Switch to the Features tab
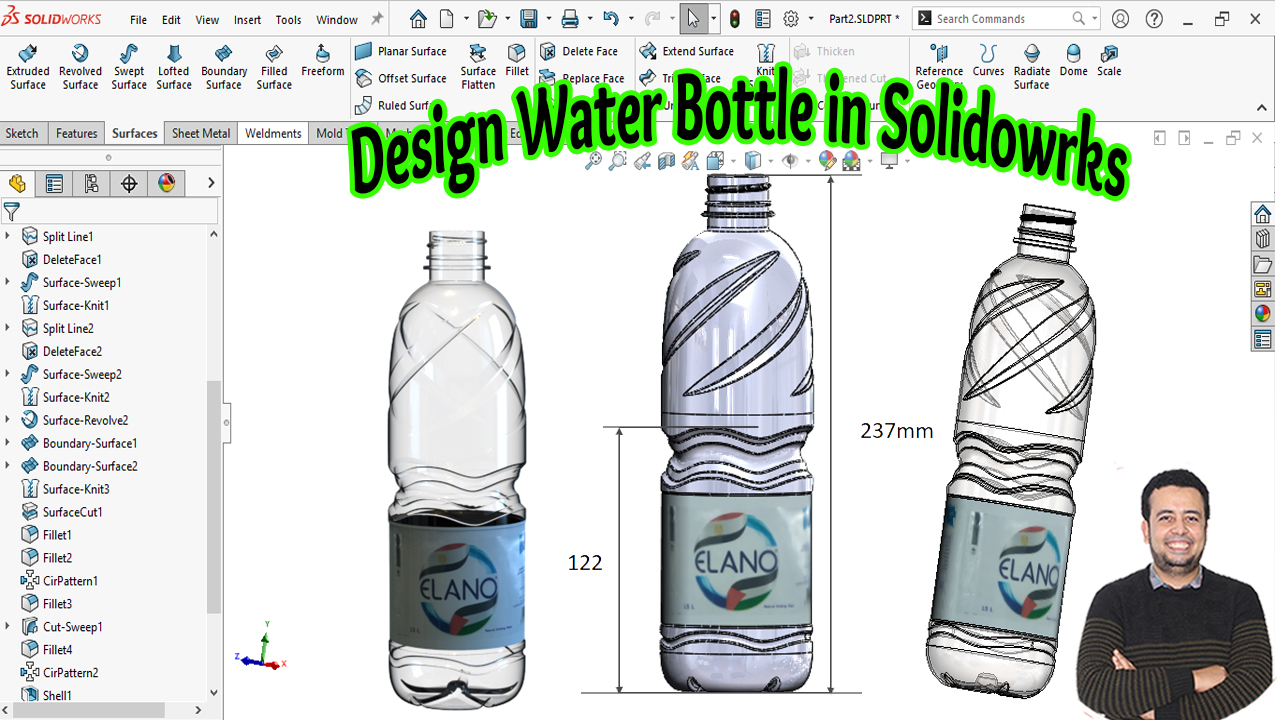1280x720 pixels. [x=77, y=133]
